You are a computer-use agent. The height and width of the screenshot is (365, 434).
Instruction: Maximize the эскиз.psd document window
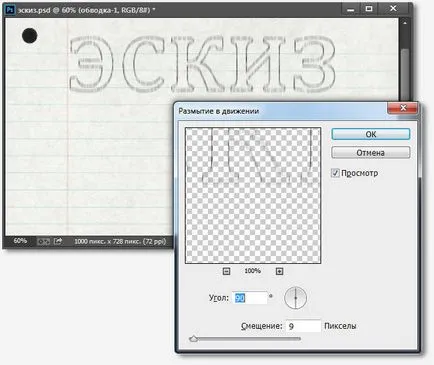click(x=369, y=9)
